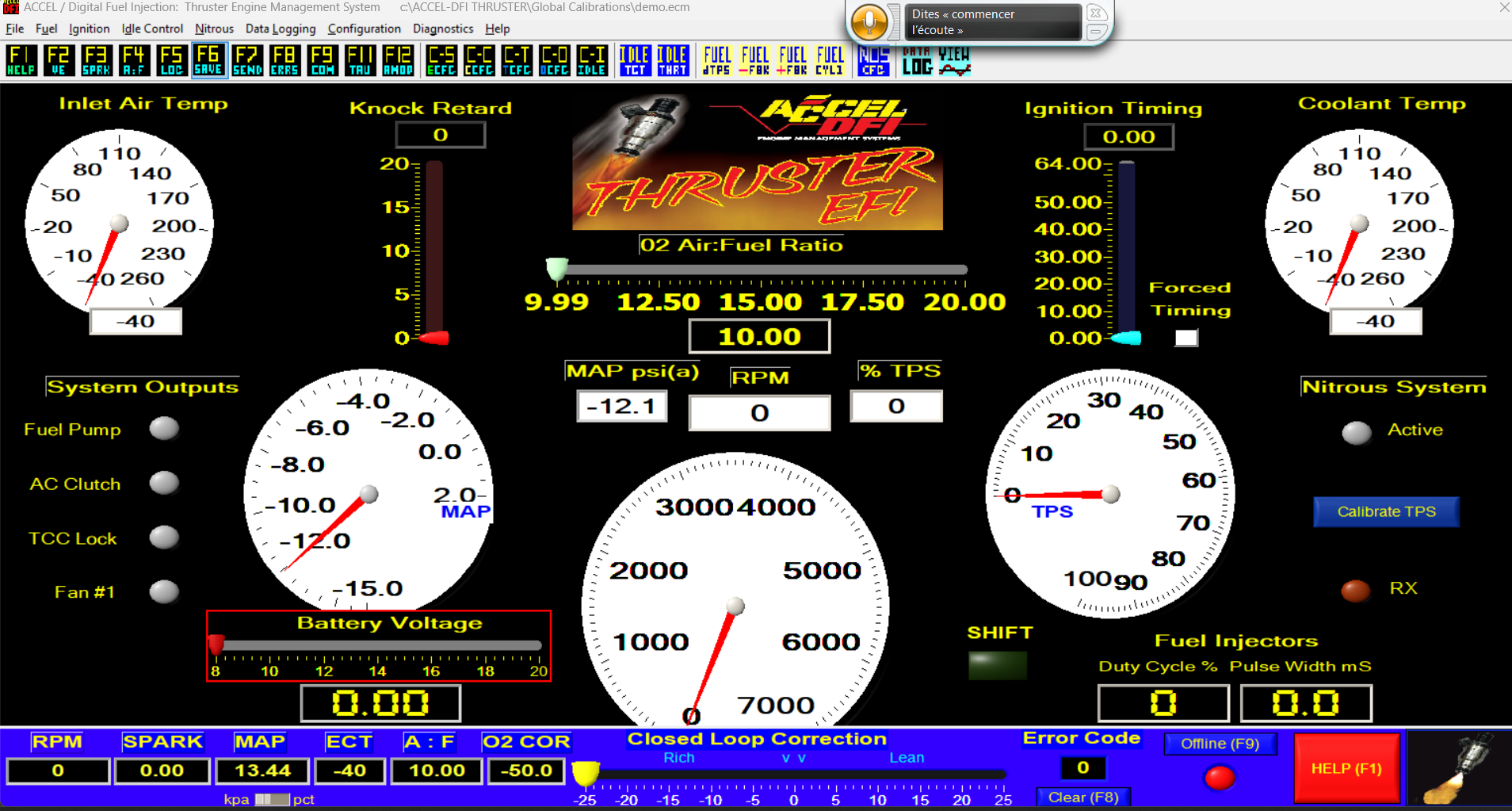The image size is (1512, 811).
Task: Click the DATA LOG toolbar icon
Action: 917,60
